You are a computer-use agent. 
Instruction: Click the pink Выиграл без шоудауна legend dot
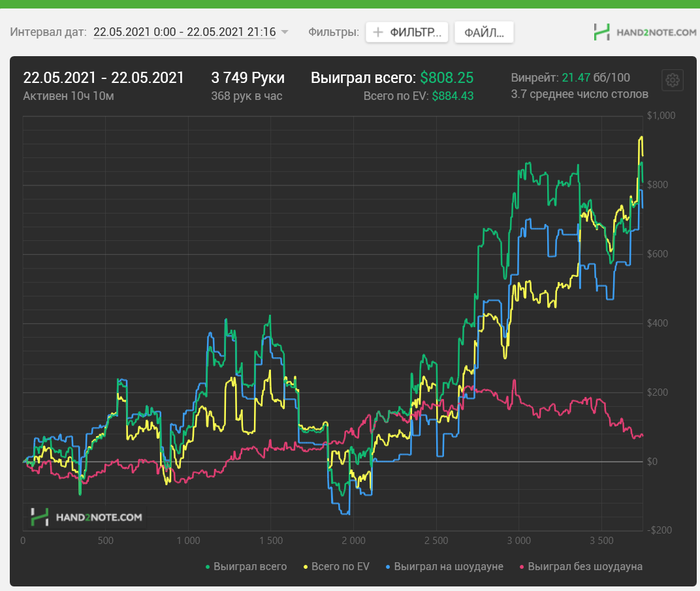(522, 567)
